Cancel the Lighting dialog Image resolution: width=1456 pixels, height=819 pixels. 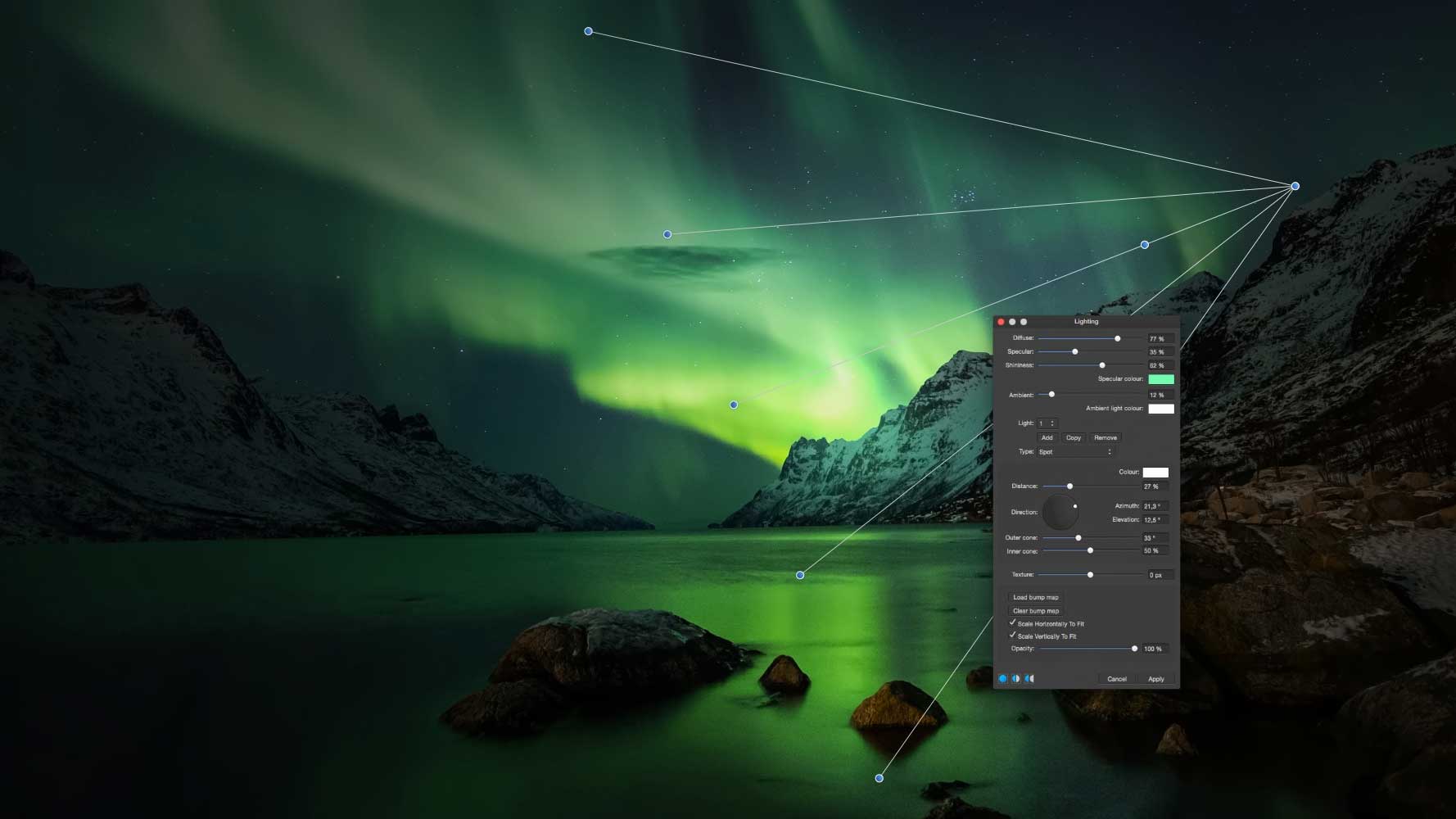pyautogui.click(x=1117, y=679)
